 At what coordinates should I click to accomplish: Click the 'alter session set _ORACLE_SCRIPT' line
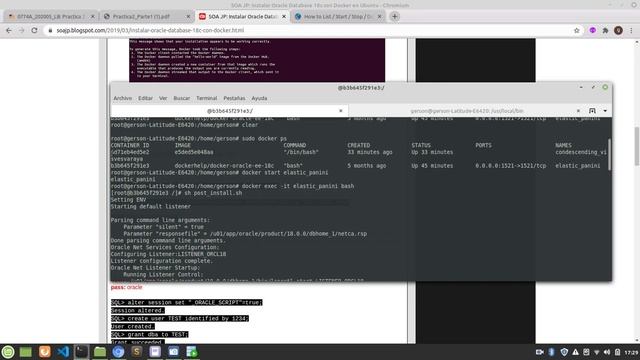click(187, 302)
